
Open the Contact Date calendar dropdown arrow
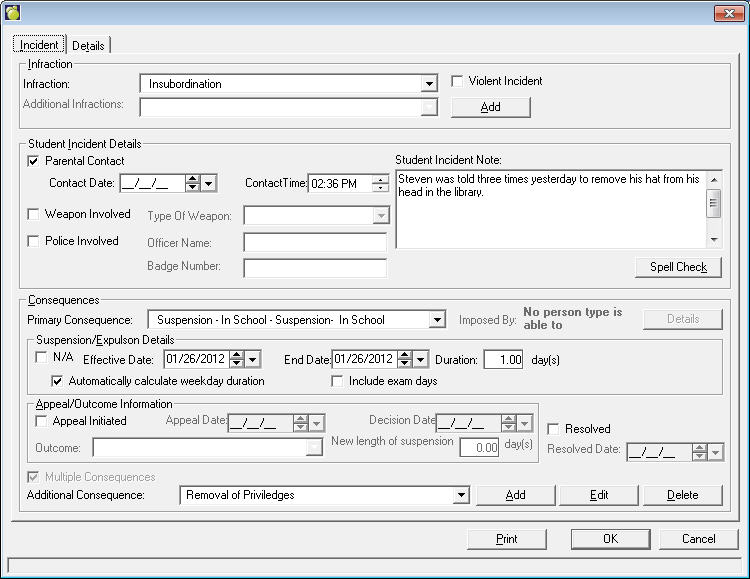(x=209, y=183)
